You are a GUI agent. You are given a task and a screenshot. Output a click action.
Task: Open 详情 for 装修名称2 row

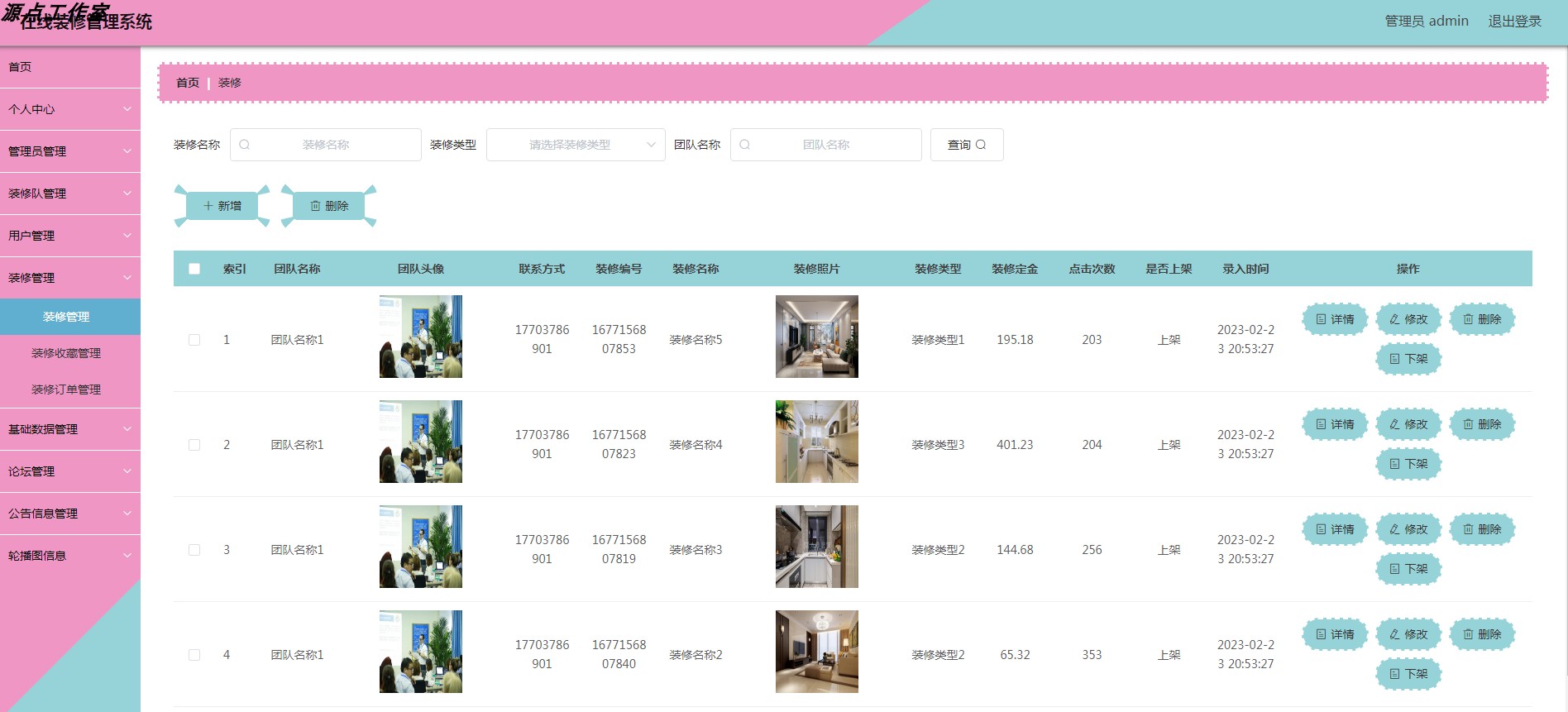click(1335, 634)
